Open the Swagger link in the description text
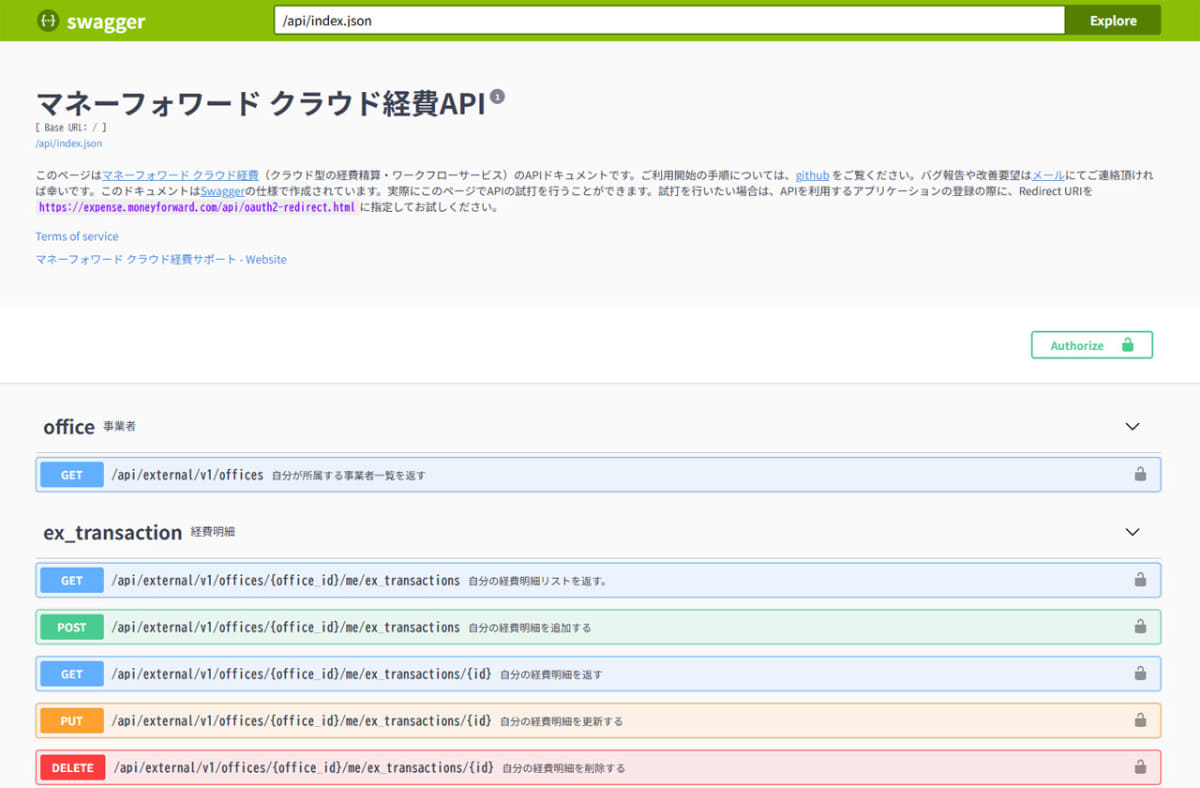Image resolution: width=1200 pixels, height=788 pixels. point(222,191)
